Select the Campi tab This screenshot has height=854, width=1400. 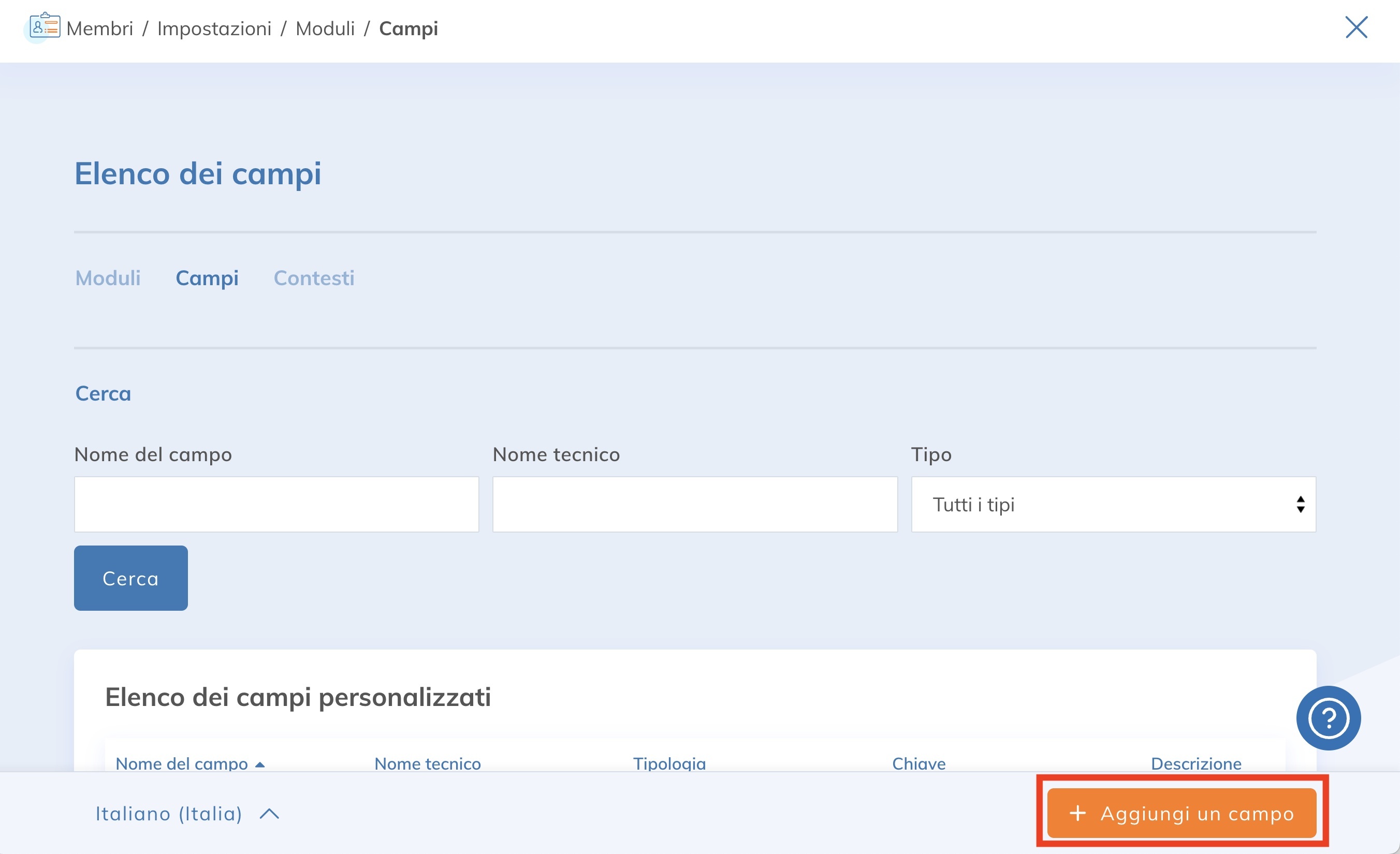[207, 277]
